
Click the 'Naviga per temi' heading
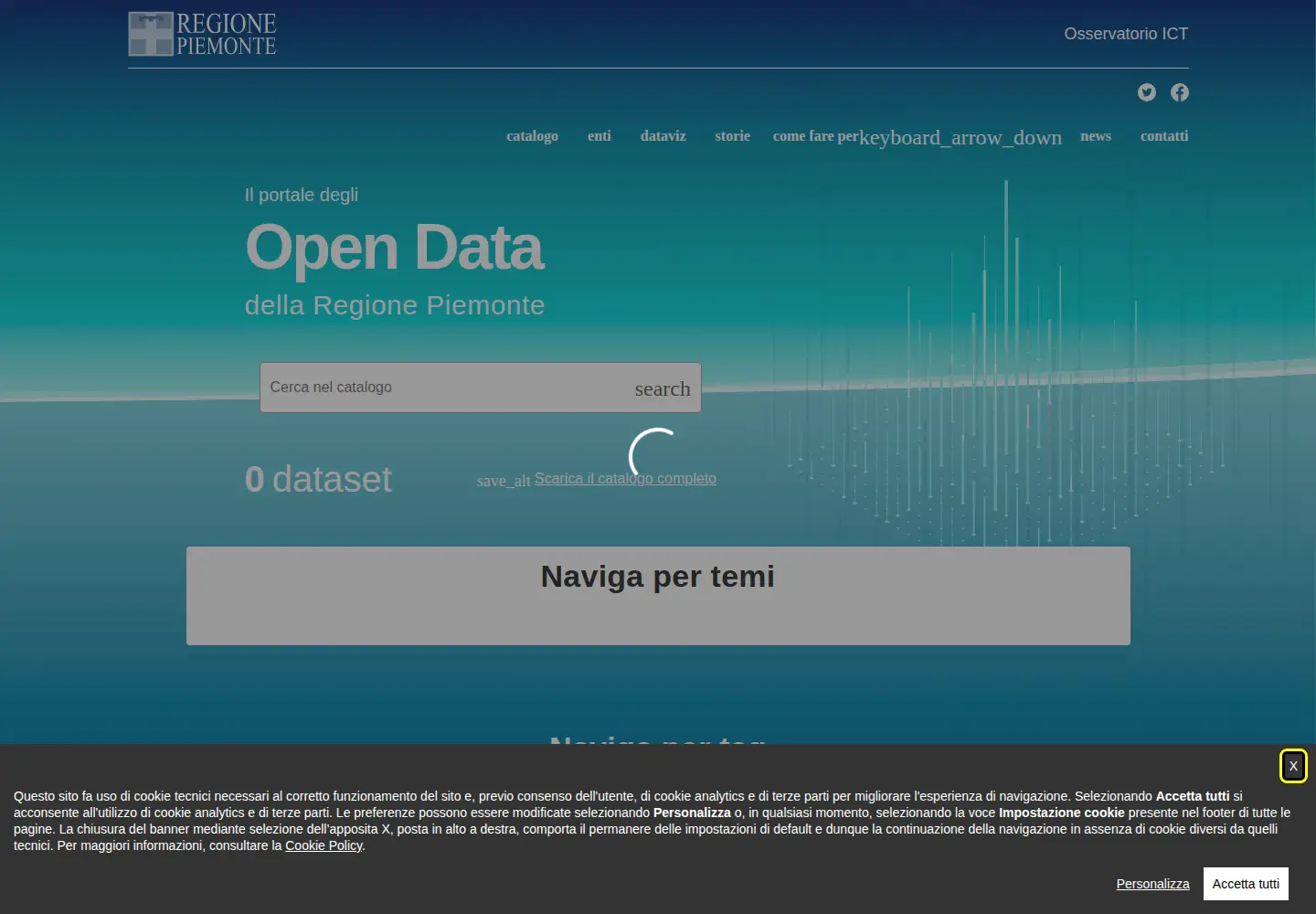coord(658,577)
